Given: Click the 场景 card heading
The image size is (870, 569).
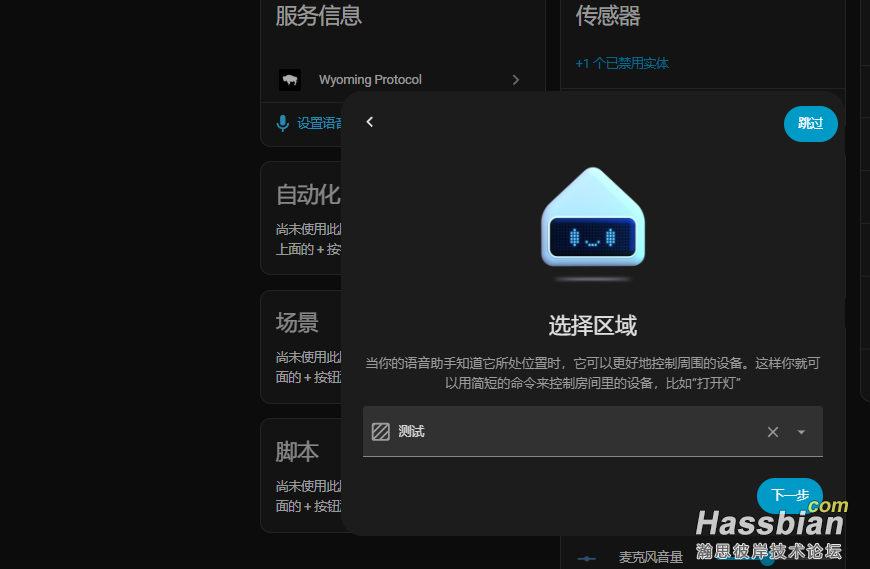Looking at the screenshot, I should click(x=297, y=323).
